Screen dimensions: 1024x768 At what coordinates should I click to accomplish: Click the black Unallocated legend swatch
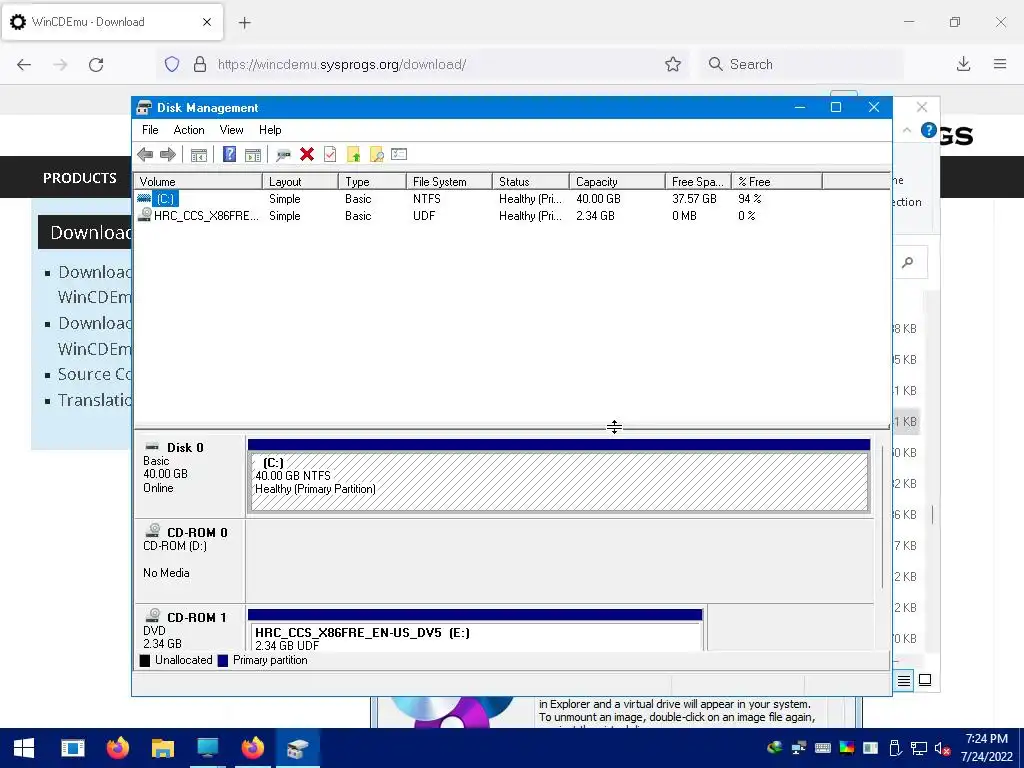tap(145, 660)
